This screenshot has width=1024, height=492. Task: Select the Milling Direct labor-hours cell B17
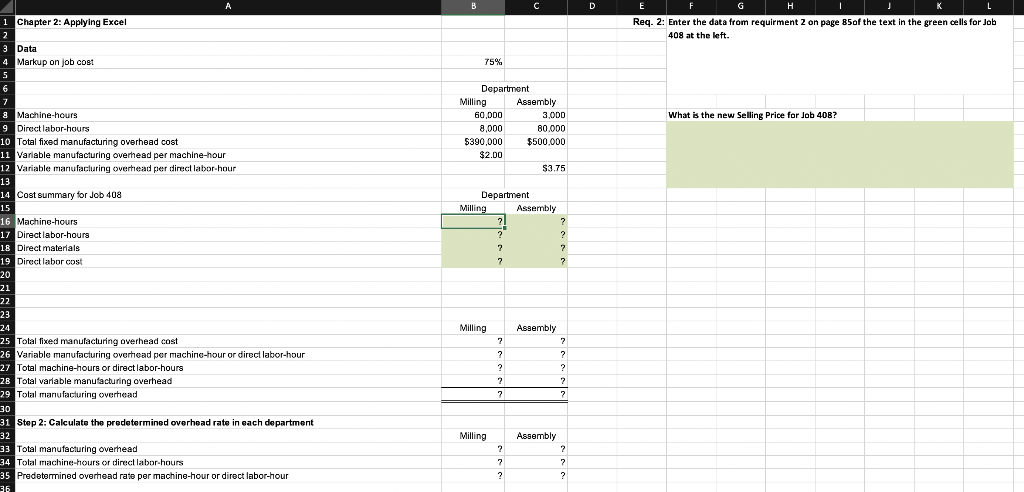[x=473, y=235]
